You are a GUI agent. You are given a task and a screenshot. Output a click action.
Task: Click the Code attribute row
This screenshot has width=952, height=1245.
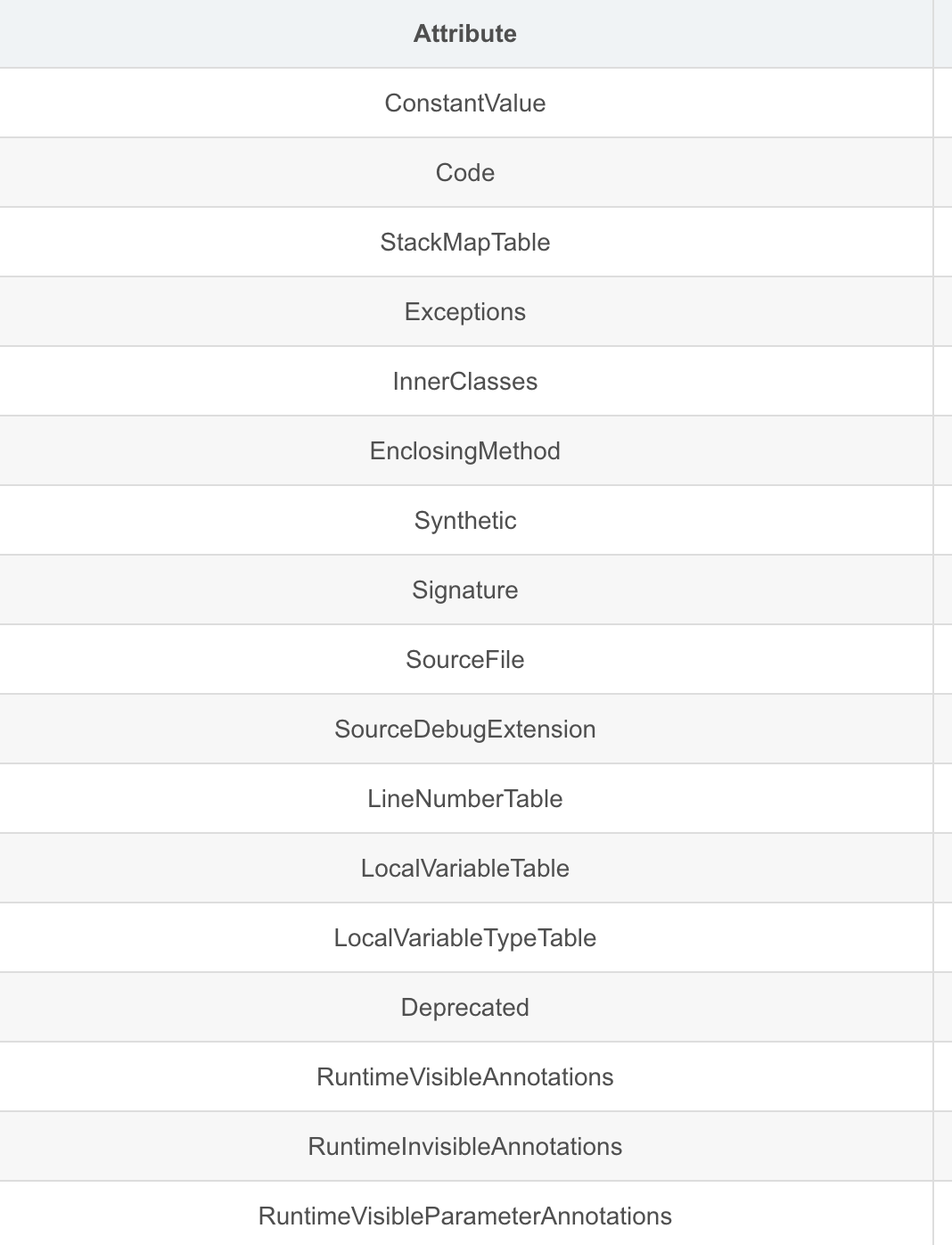click(x=464, y=173)
